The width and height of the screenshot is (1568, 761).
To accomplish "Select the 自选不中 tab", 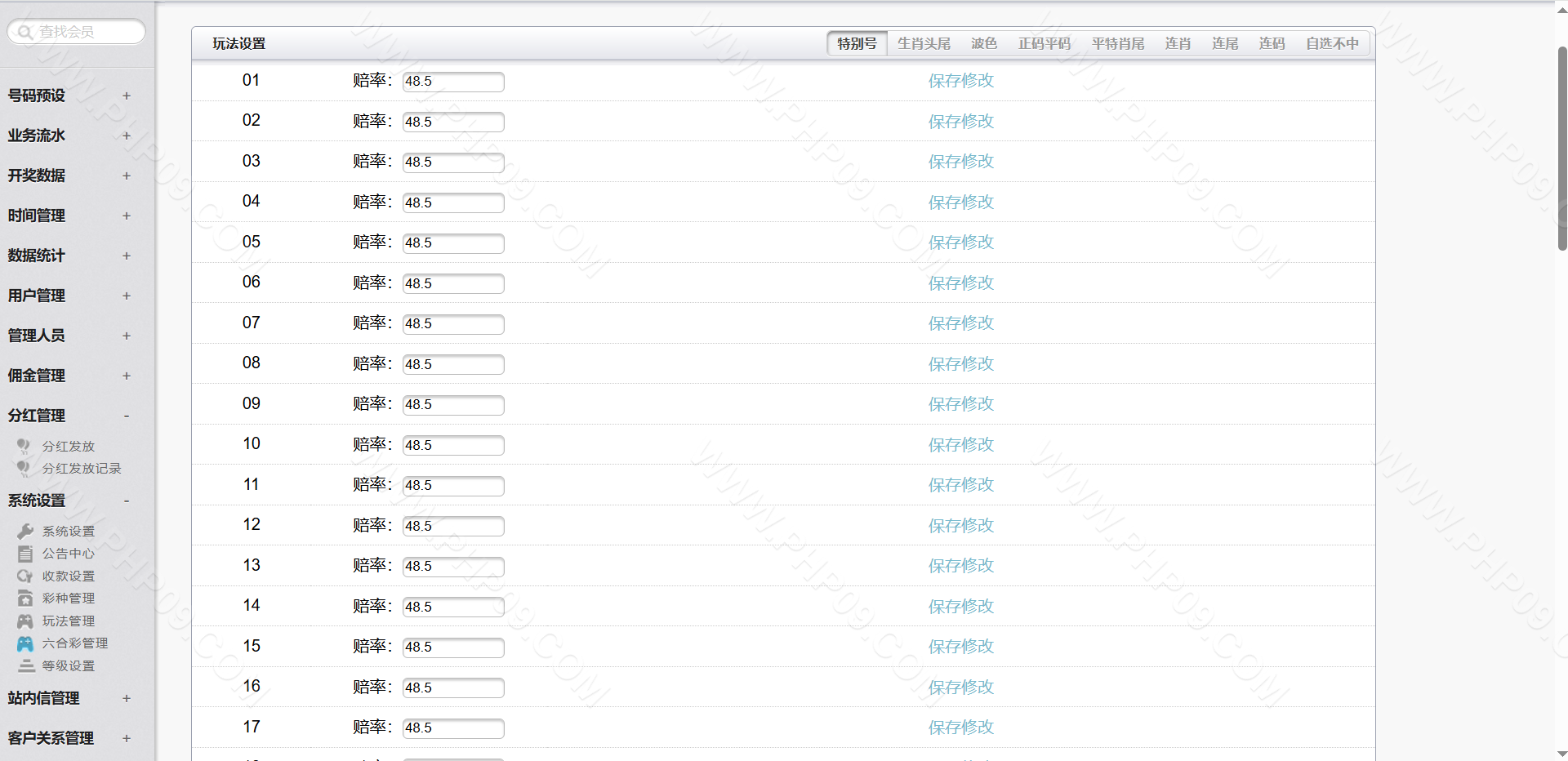I will coord(1331,43).
